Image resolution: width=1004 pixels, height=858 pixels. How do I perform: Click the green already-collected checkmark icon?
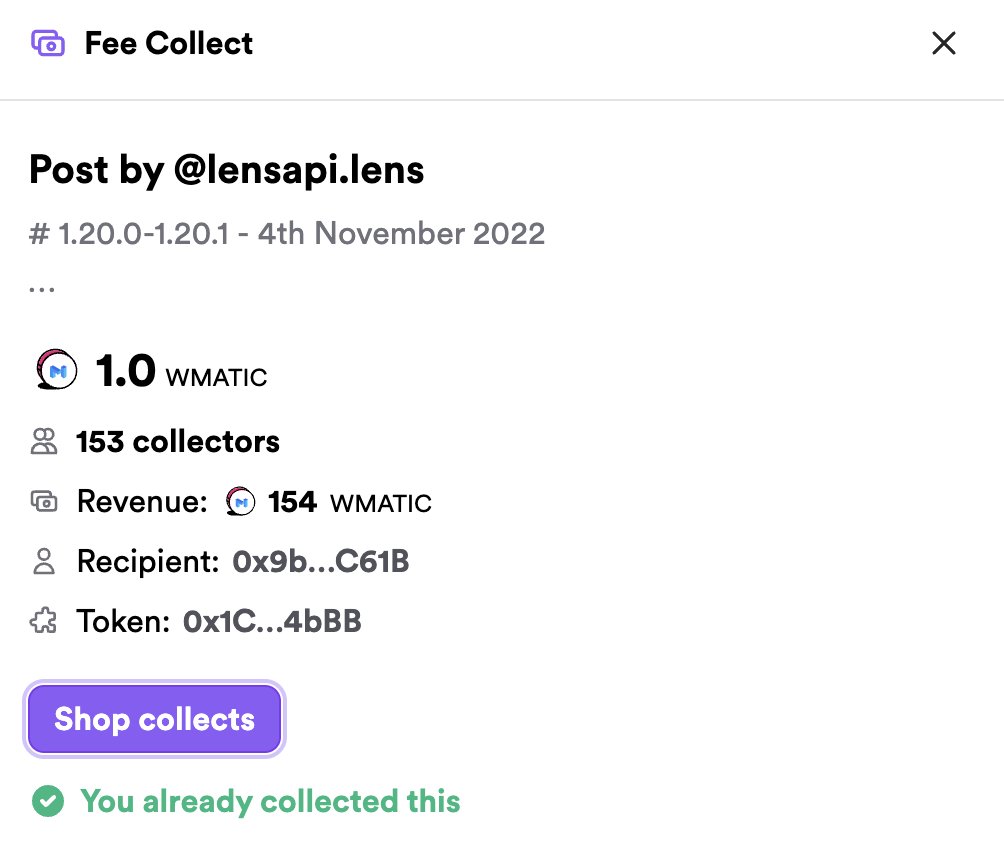point(47,801)
